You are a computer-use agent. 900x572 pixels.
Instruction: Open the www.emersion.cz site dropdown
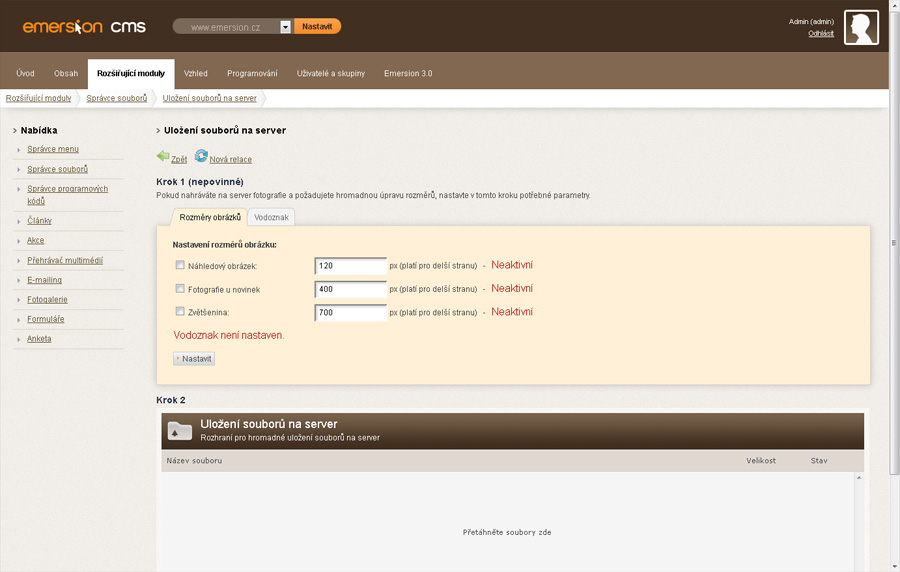pos(285,27)
